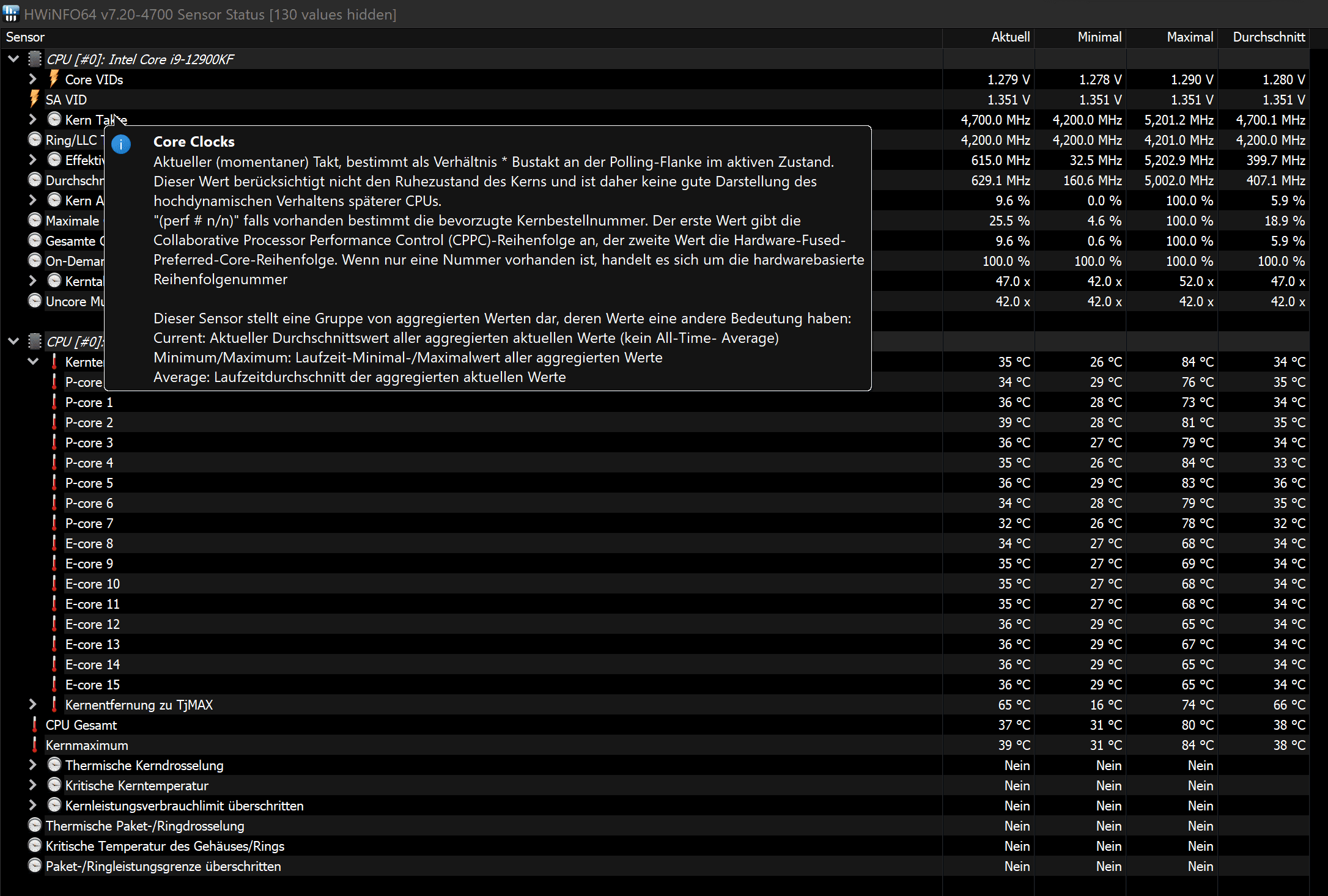Click the thermometer icon beside Kernmaximum
Screen dimensions: 1328x896
click(x=34, y=745)
